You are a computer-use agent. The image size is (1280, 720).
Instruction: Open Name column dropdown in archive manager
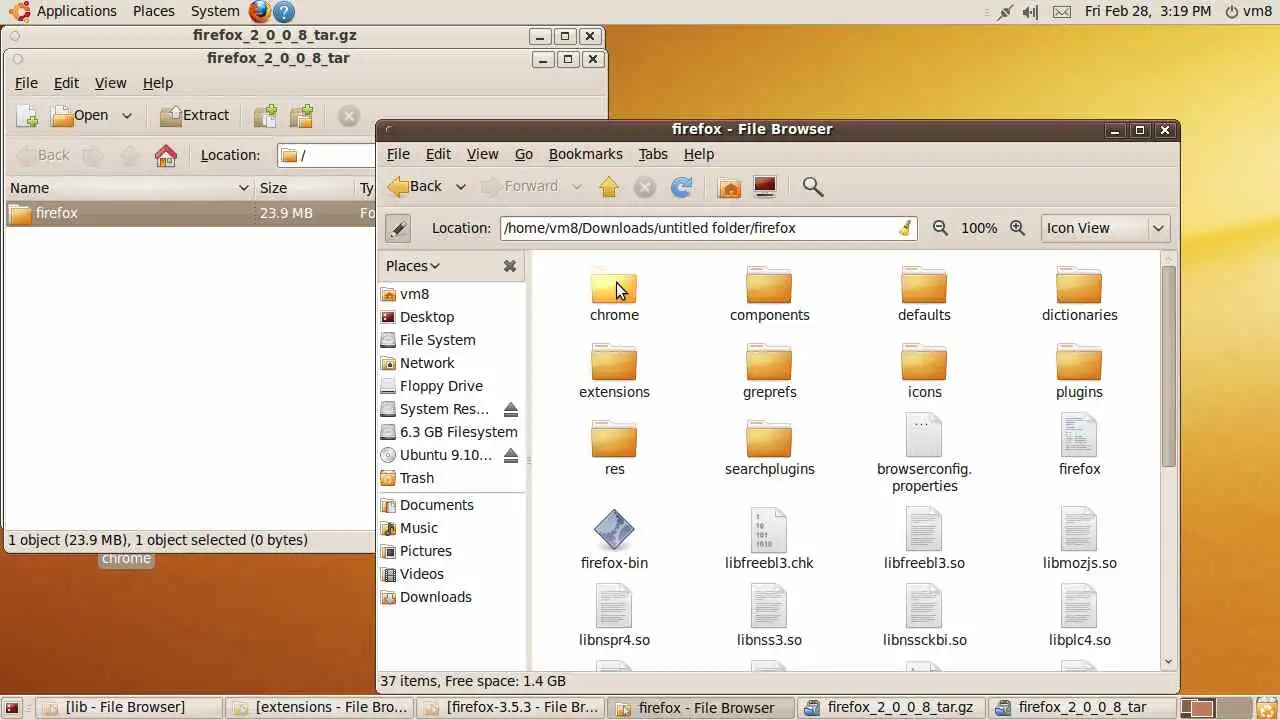pos(243,188)
